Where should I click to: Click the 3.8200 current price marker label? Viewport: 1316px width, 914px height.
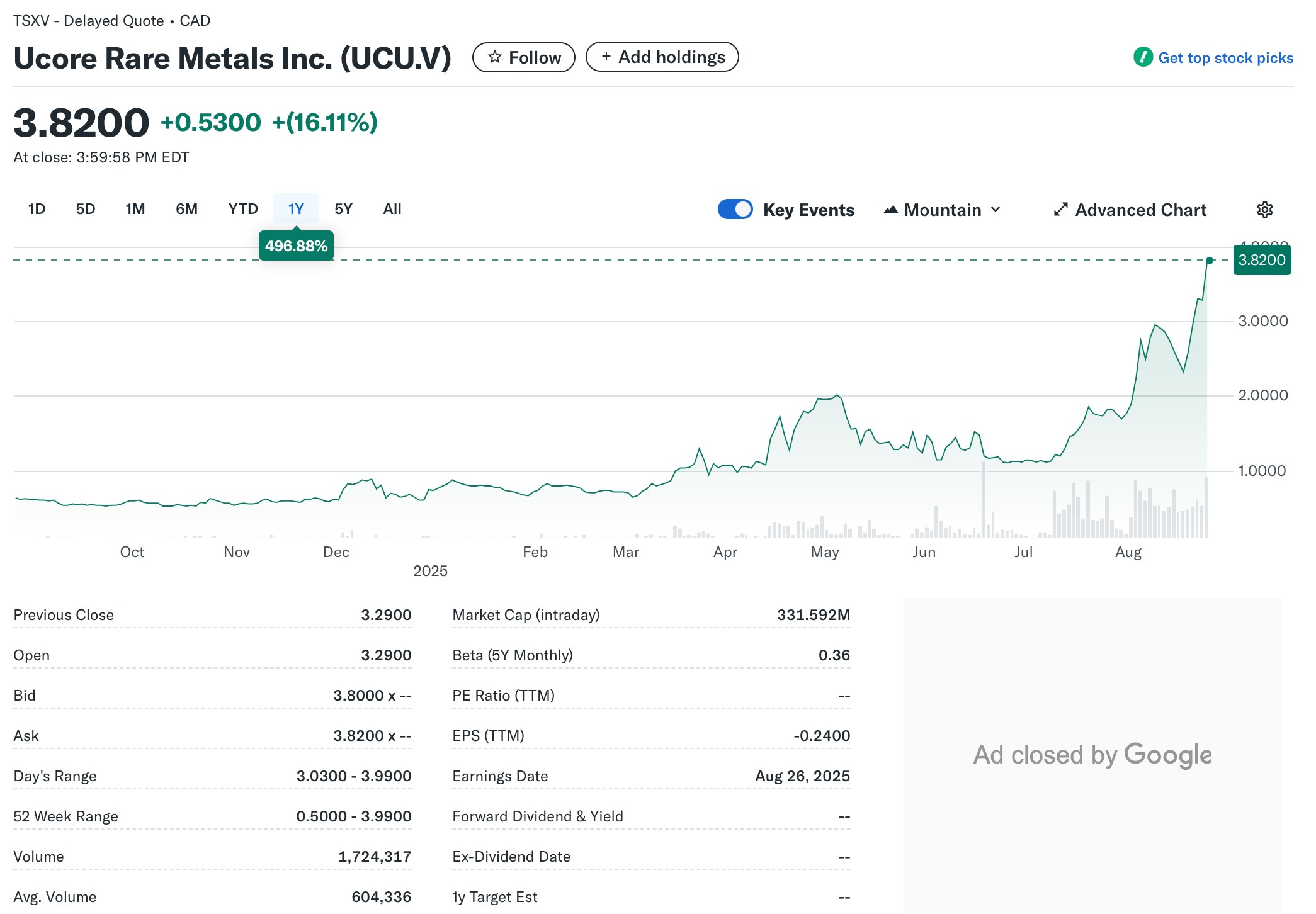coord(1261,260)
